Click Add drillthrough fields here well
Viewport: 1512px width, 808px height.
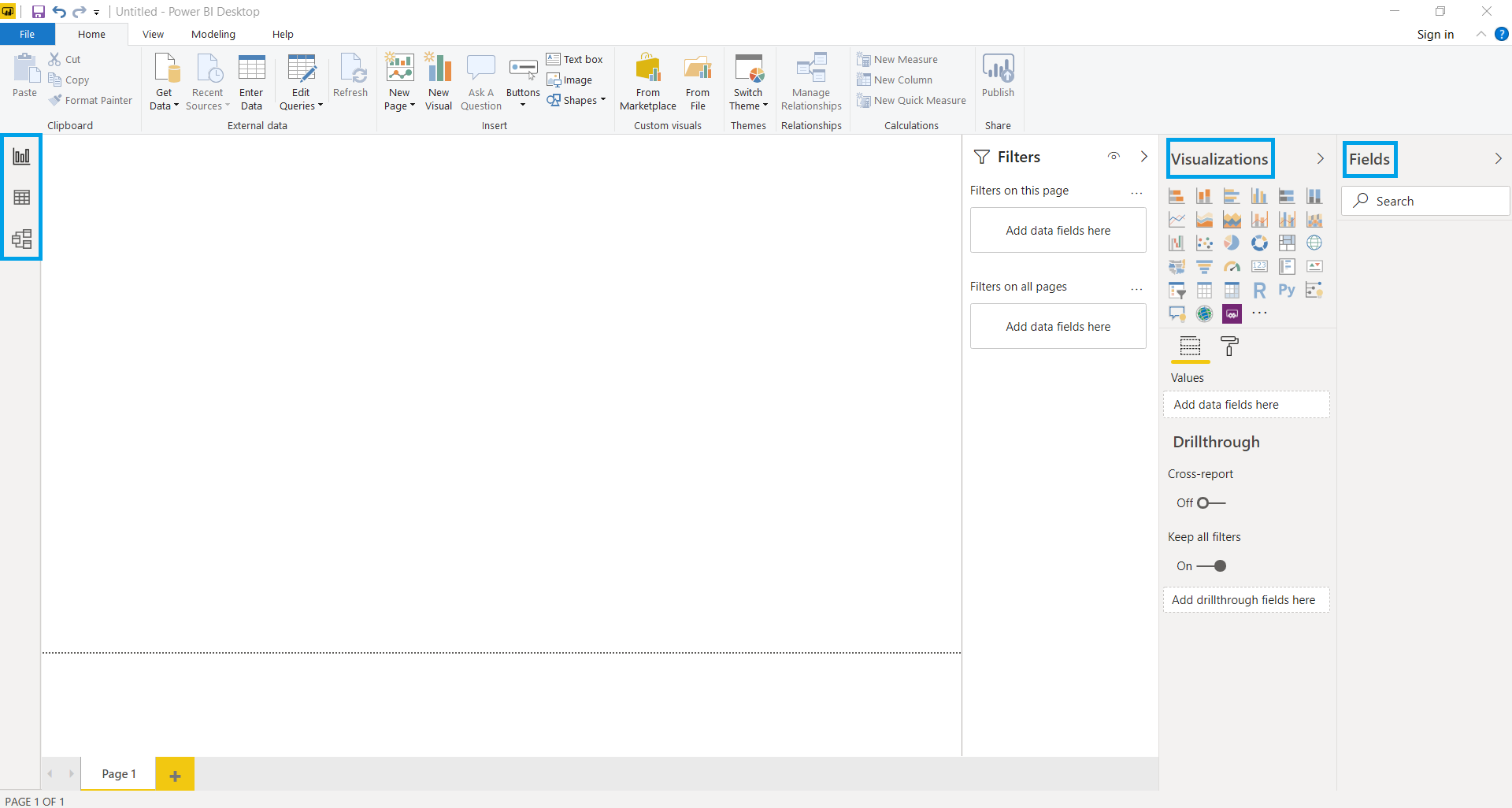[1246, 600]
